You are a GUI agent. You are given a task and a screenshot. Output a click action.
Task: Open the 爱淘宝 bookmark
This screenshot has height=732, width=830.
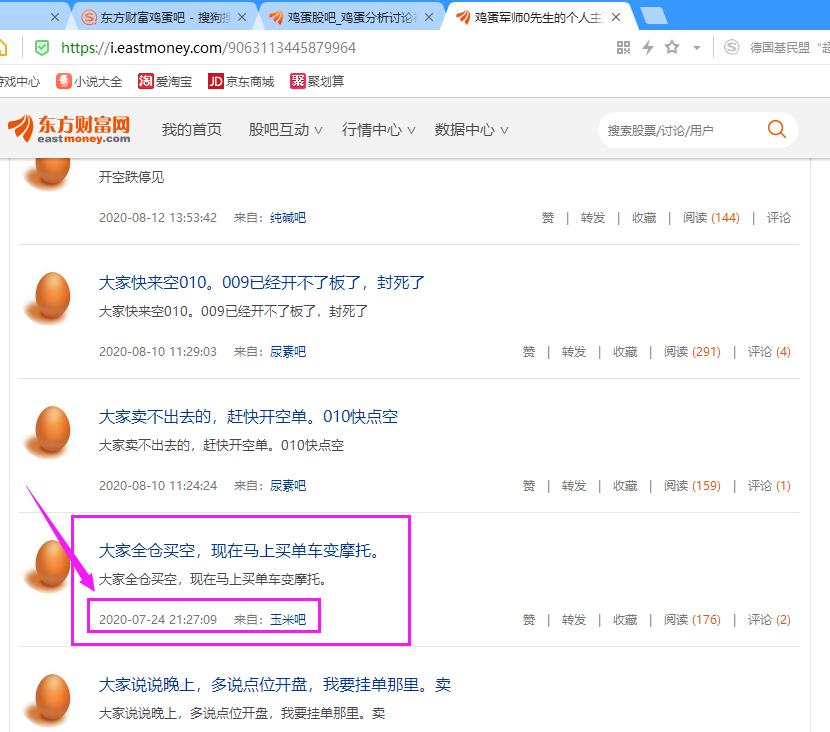165,82
